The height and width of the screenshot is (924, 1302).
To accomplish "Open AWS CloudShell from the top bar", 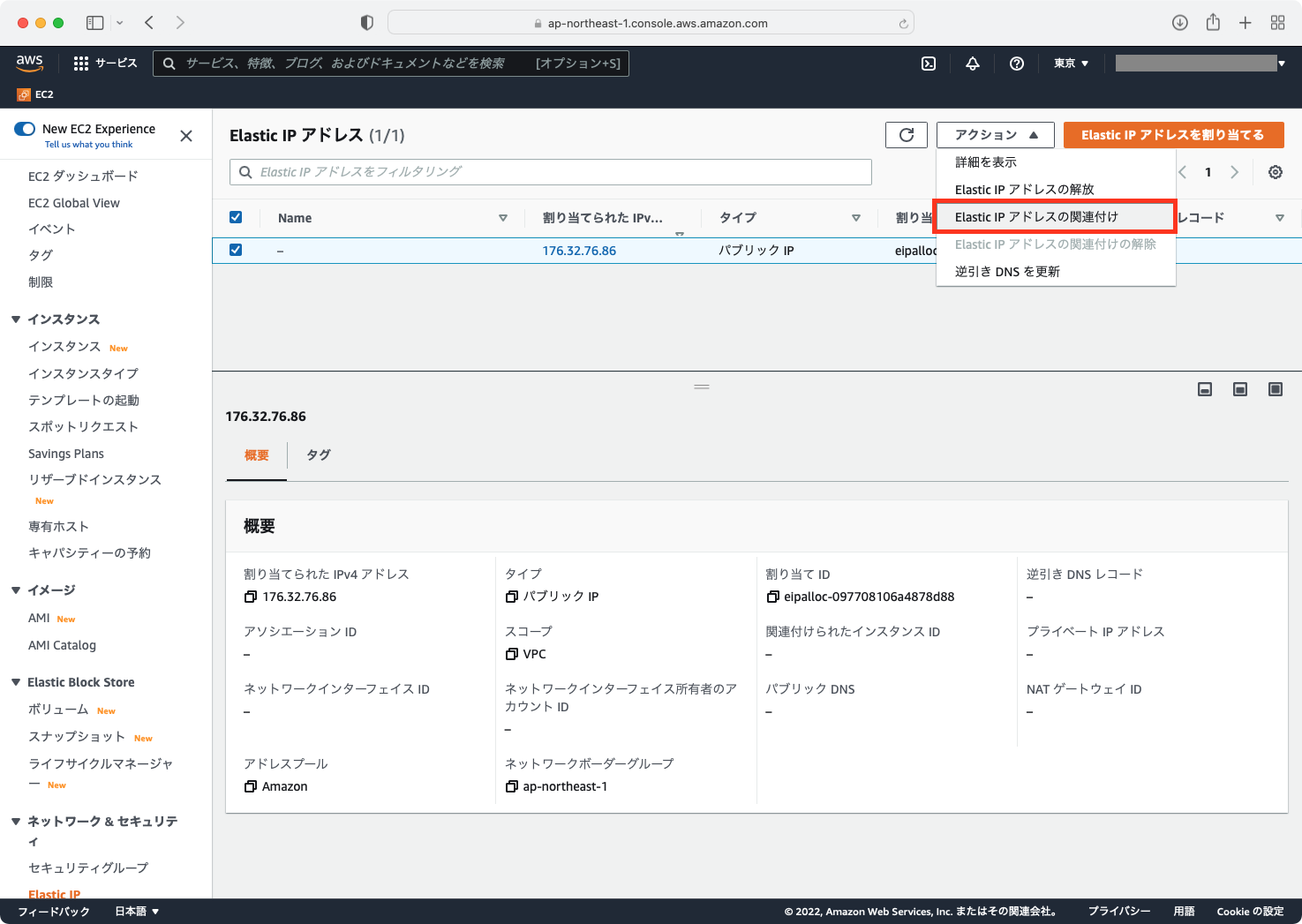I will [928, 64].
